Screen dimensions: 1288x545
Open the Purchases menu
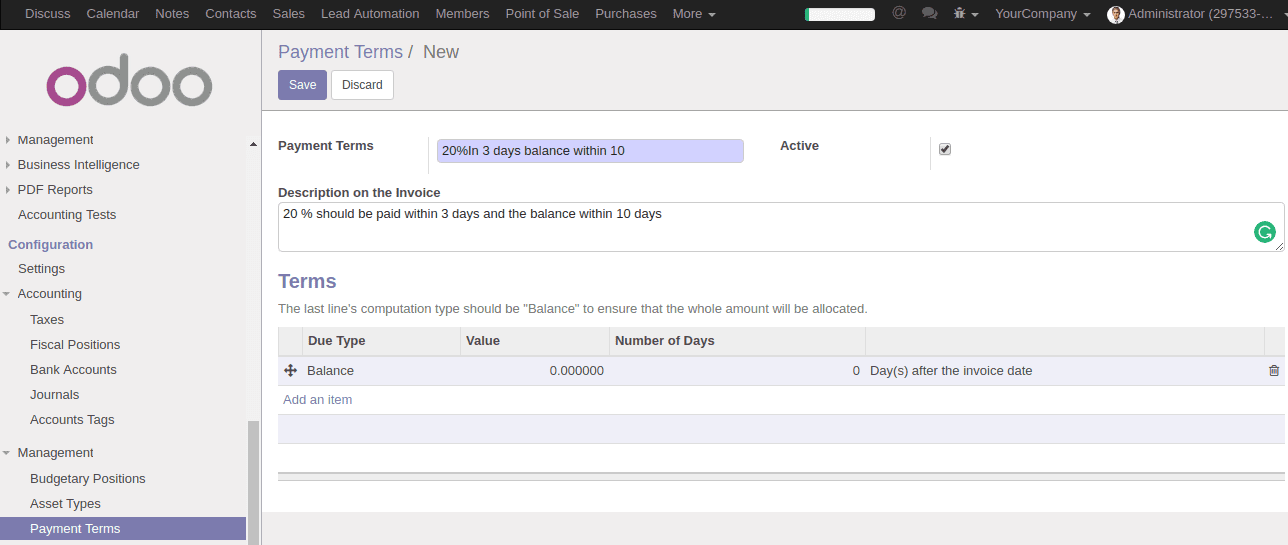(x=625, y=14)
